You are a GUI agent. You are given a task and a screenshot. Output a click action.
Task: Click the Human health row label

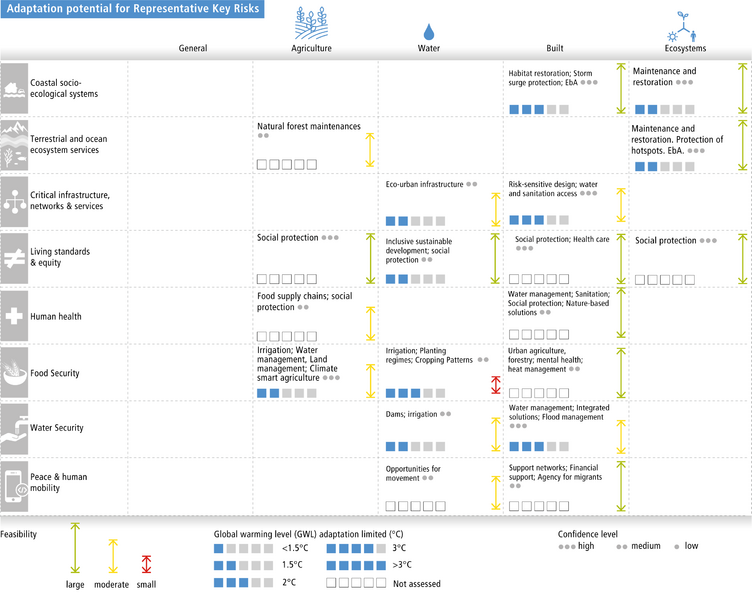click(56, 317)
